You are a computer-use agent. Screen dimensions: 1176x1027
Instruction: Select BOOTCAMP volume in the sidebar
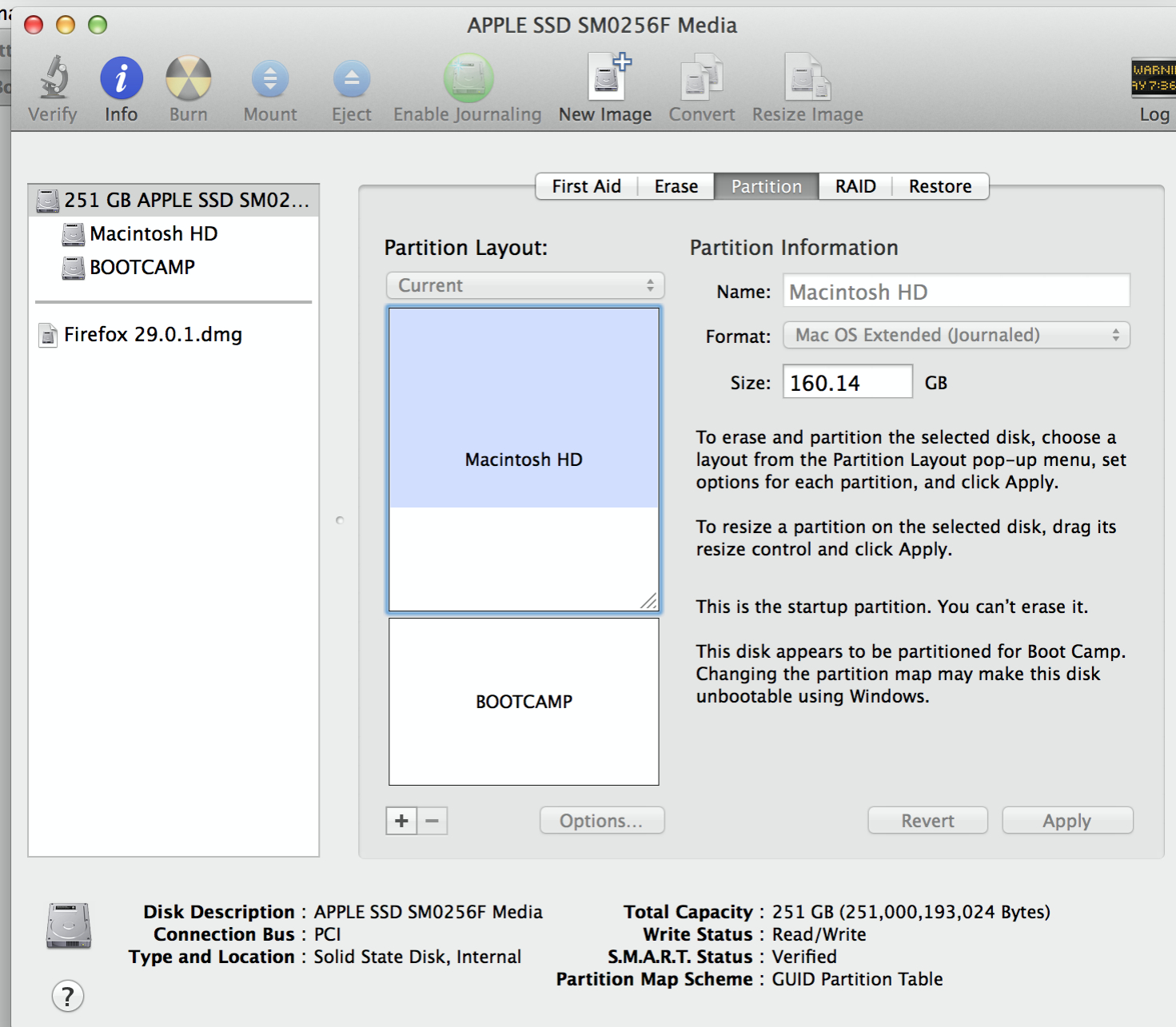coord(142,268)
